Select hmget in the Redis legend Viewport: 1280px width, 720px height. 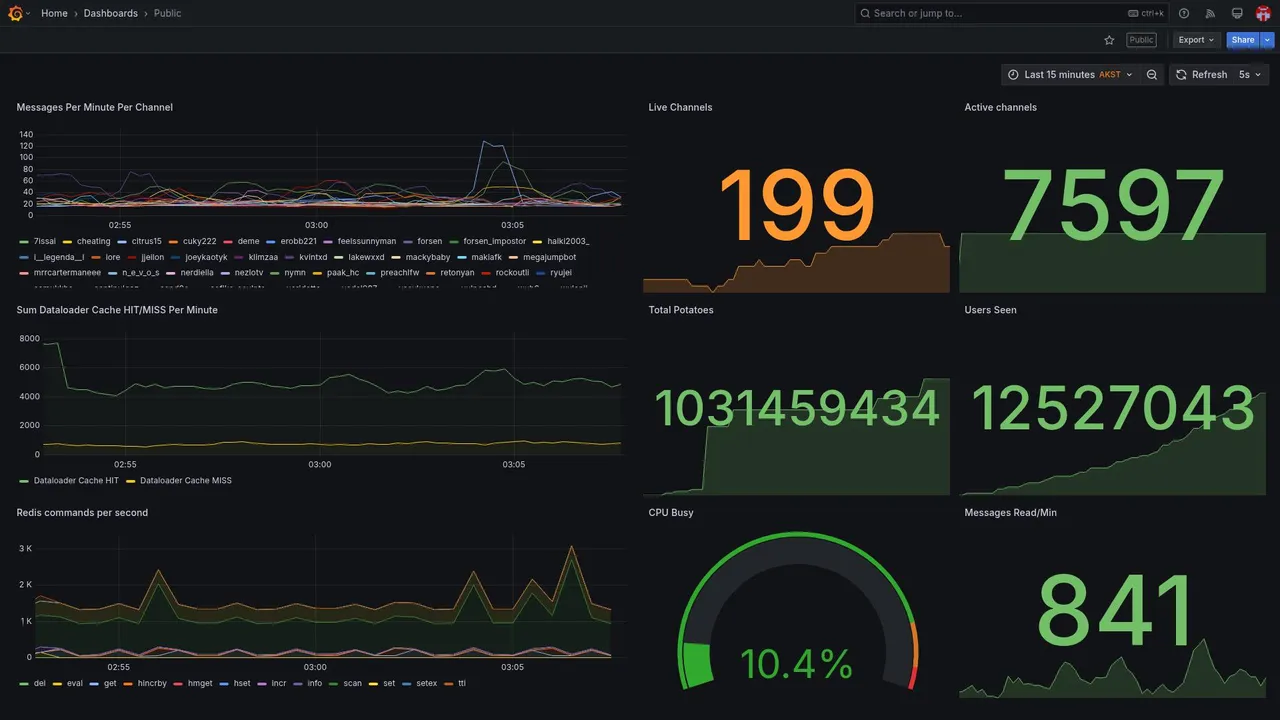click(x=200, y=683)
